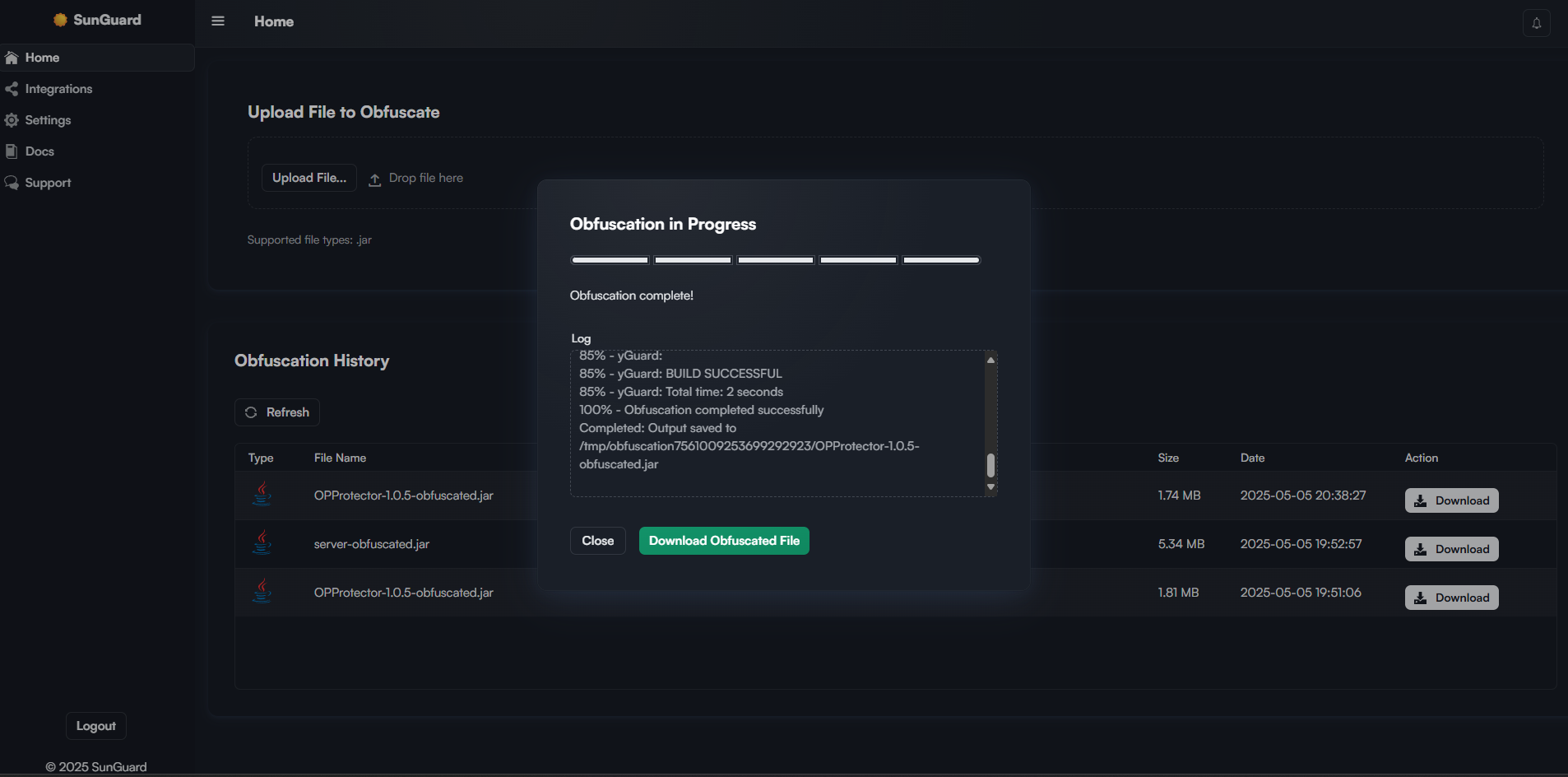This screenshot has height=777, width=1568.
Task: Click the Logout button
Action: pyautogui.click(x=95, y=725)
